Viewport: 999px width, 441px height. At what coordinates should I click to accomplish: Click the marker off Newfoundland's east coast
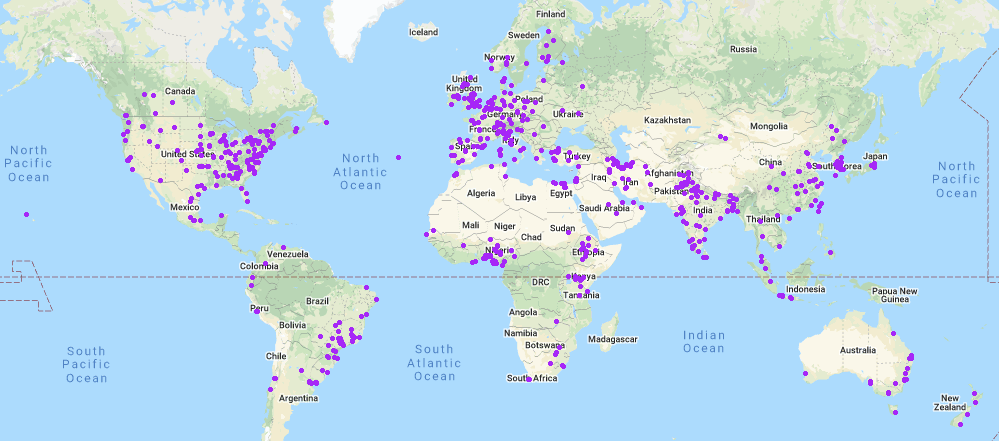[x=326, y=122]
